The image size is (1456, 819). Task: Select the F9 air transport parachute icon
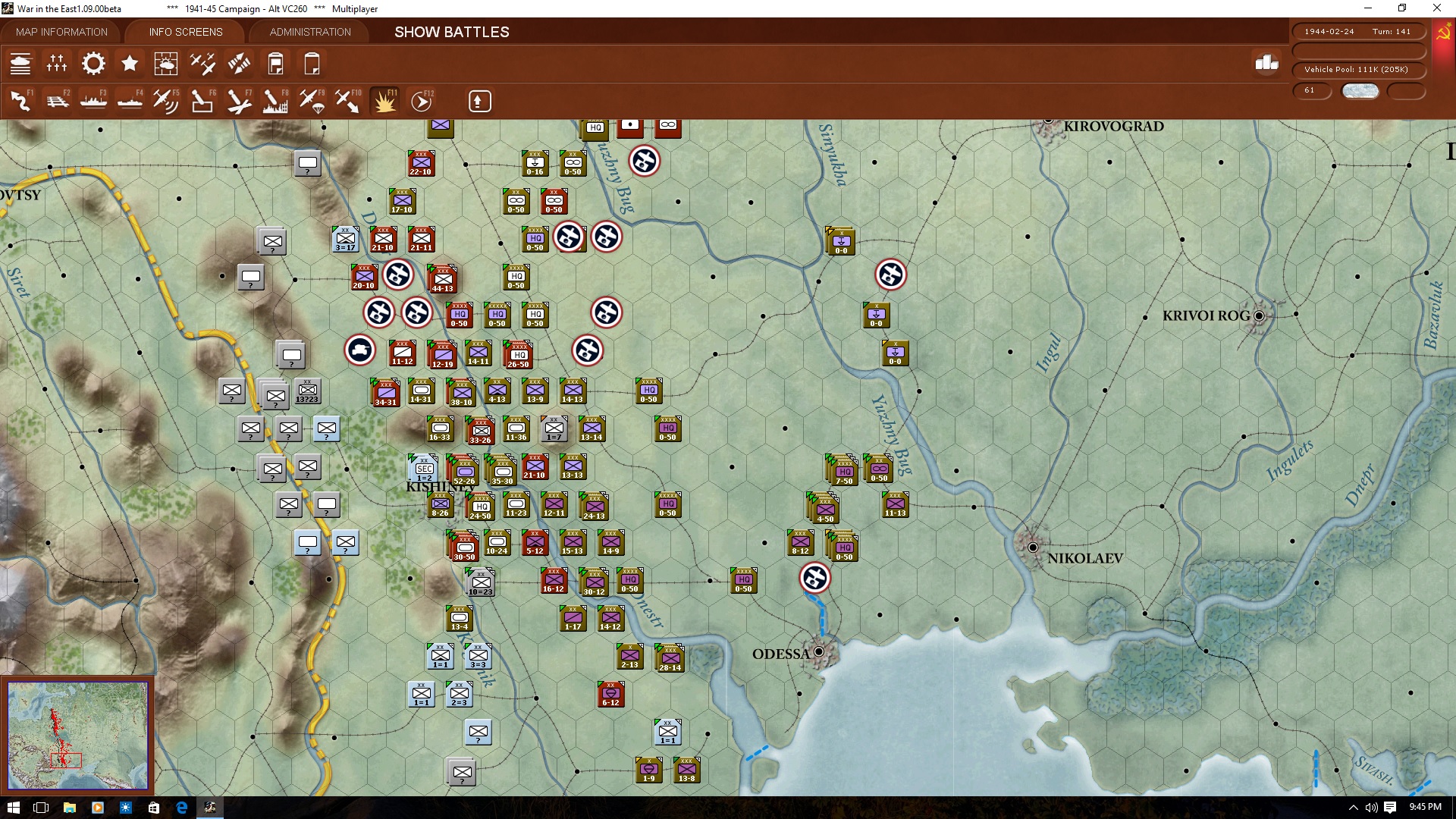[x=312, y=101]
